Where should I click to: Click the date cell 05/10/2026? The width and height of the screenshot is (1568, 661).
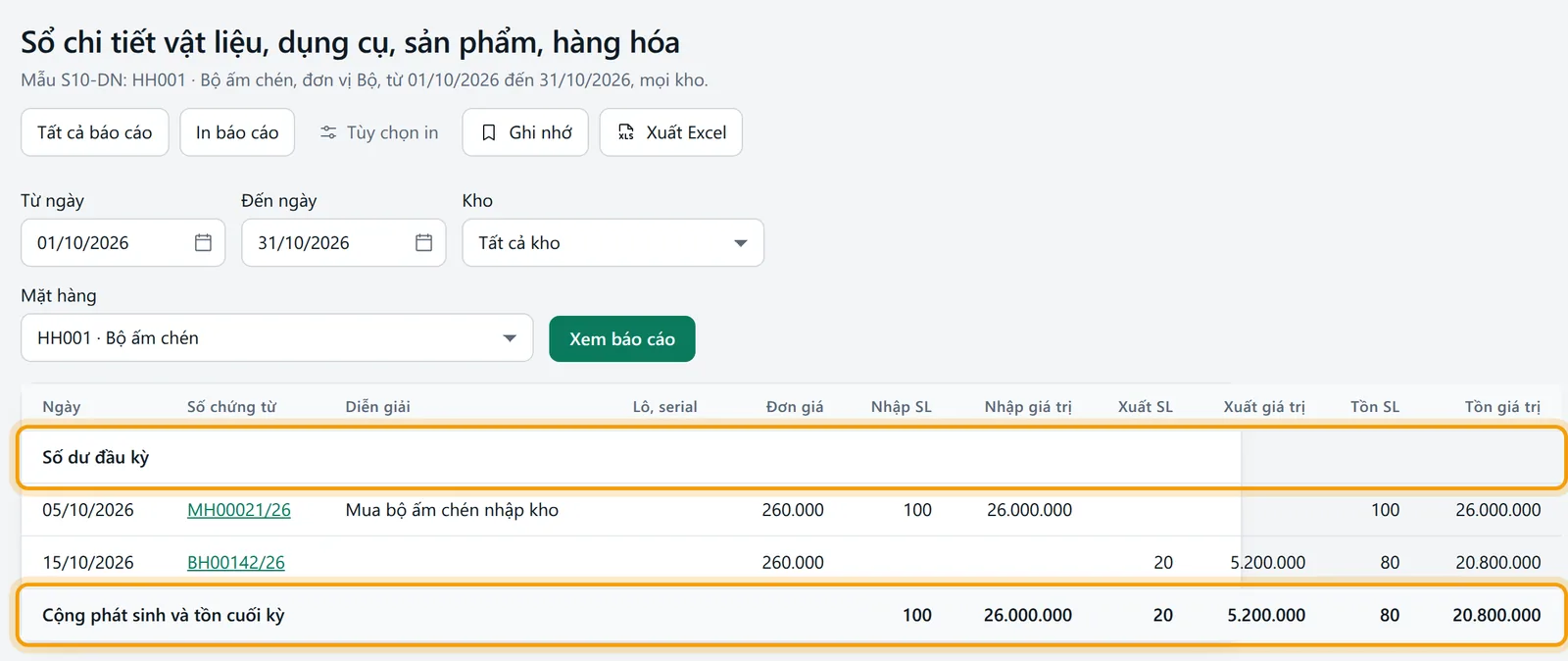pyautogui.click(x=88, y=510)
